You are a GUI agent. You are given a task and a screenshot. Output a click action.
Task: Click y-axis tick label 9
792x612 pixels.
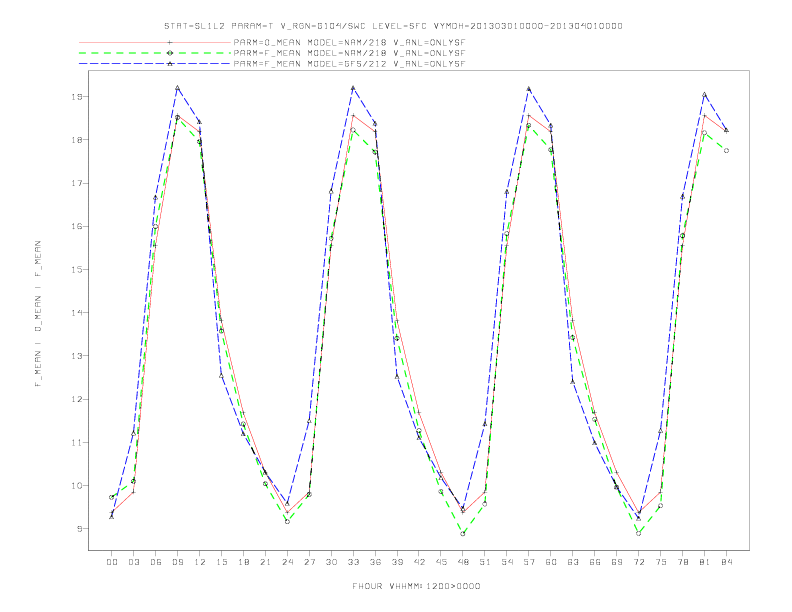80,529
